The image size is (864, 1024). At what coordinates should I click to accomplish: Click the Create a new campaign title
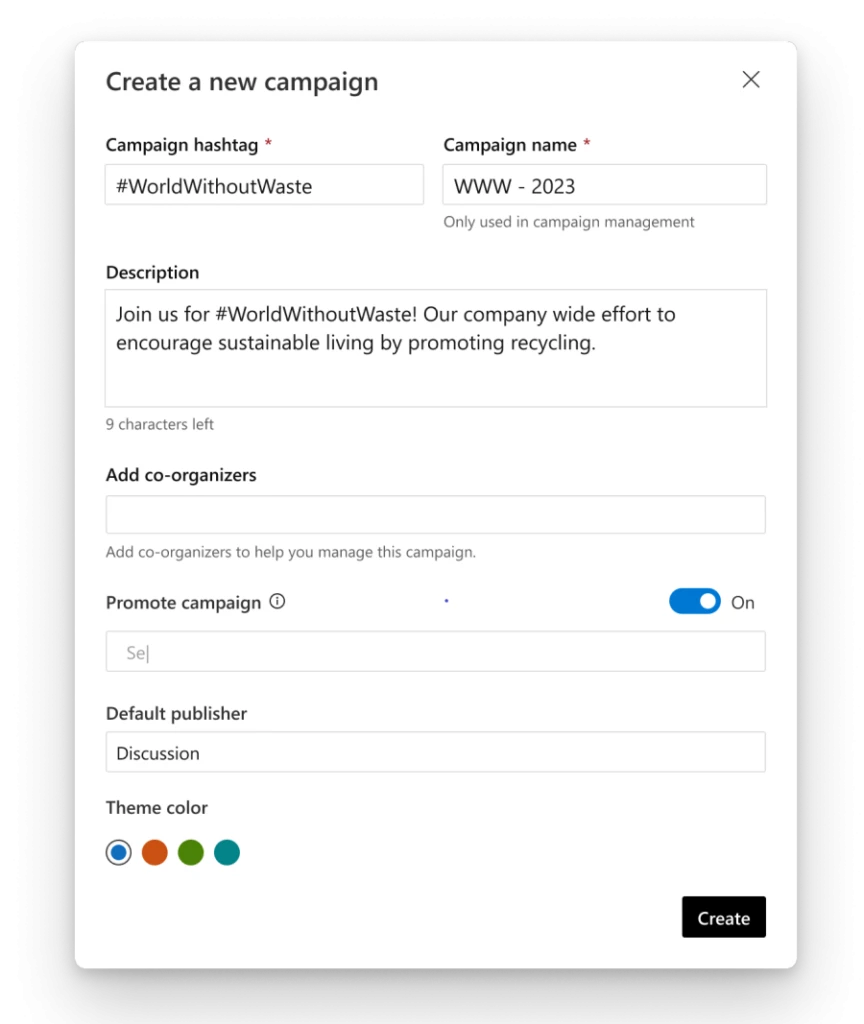pos(242,82)
